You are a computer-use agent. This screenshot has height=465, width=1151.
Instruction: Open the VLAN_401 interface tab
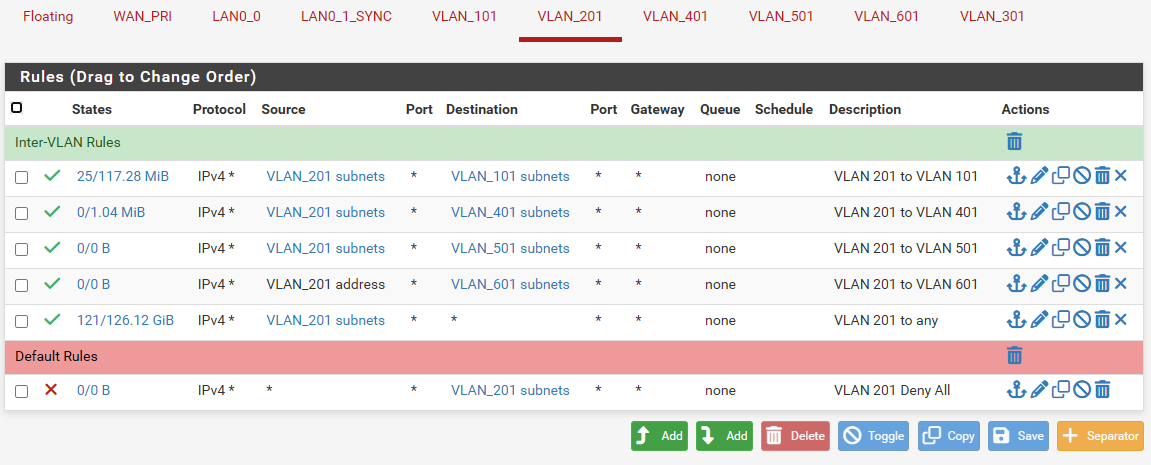click(675, 17)
